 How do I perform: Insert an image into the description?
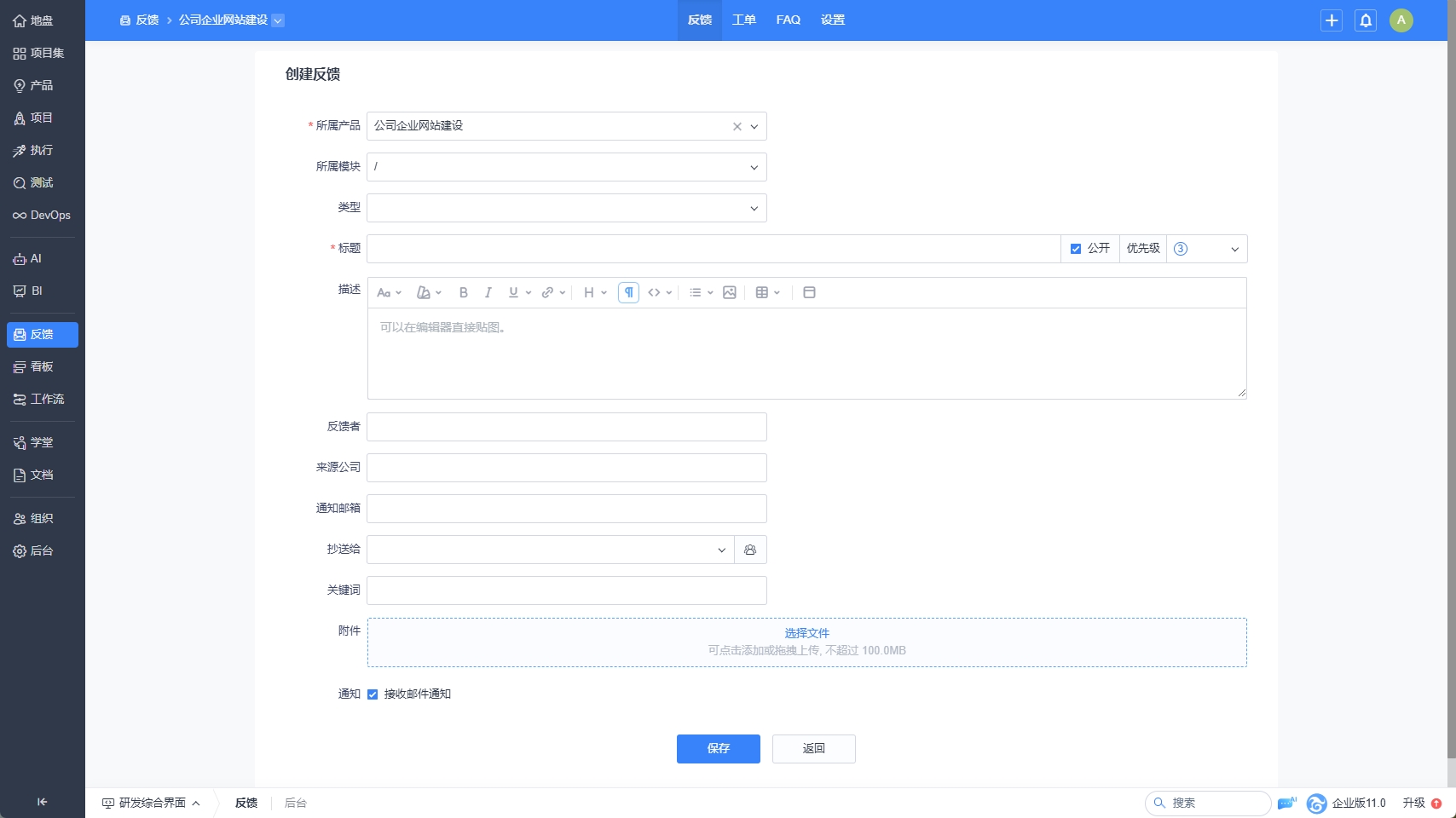730,292
